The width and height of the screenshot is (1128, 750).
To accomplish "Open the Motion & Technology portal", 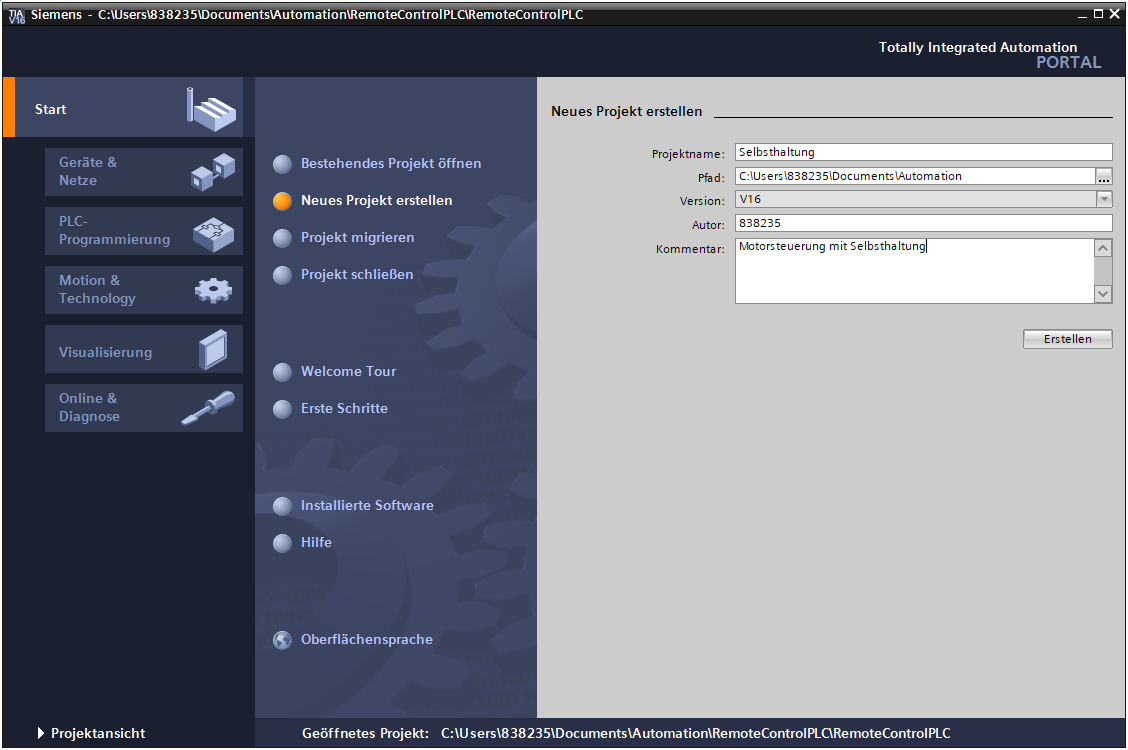I will (x=144, y=290).
